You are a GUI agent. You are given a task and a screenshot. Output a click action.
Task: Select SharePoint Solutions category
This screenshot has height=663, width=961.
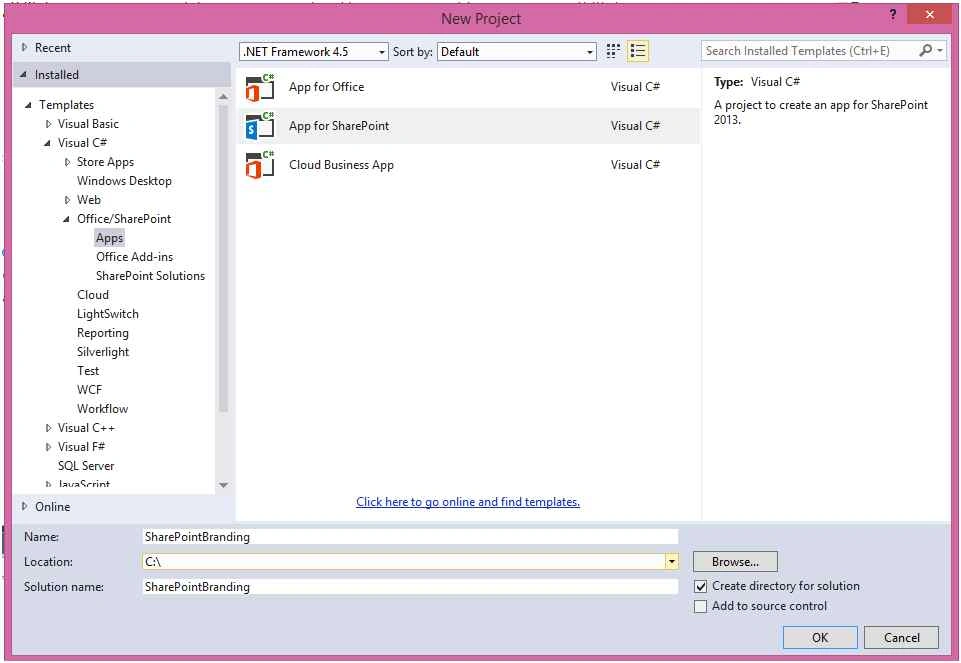coord(150,276)
